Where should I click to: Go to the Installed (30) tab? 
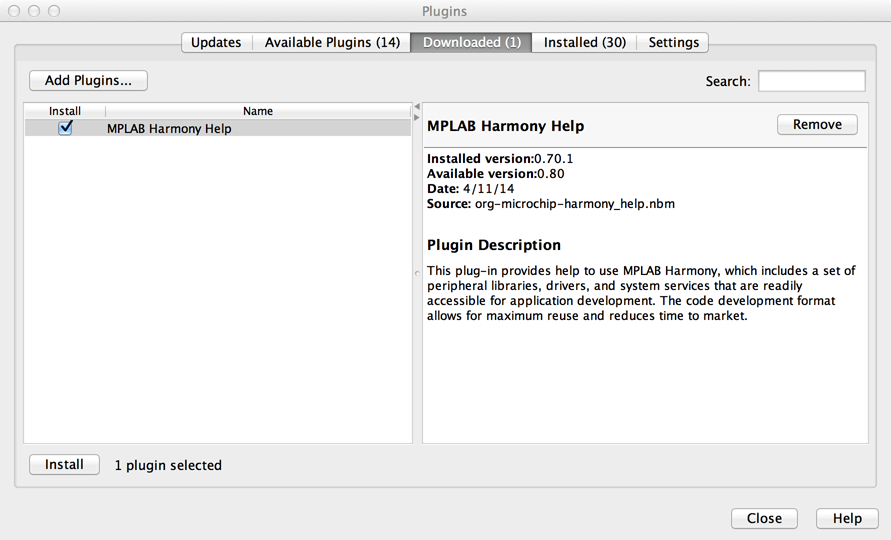(584, 42)
